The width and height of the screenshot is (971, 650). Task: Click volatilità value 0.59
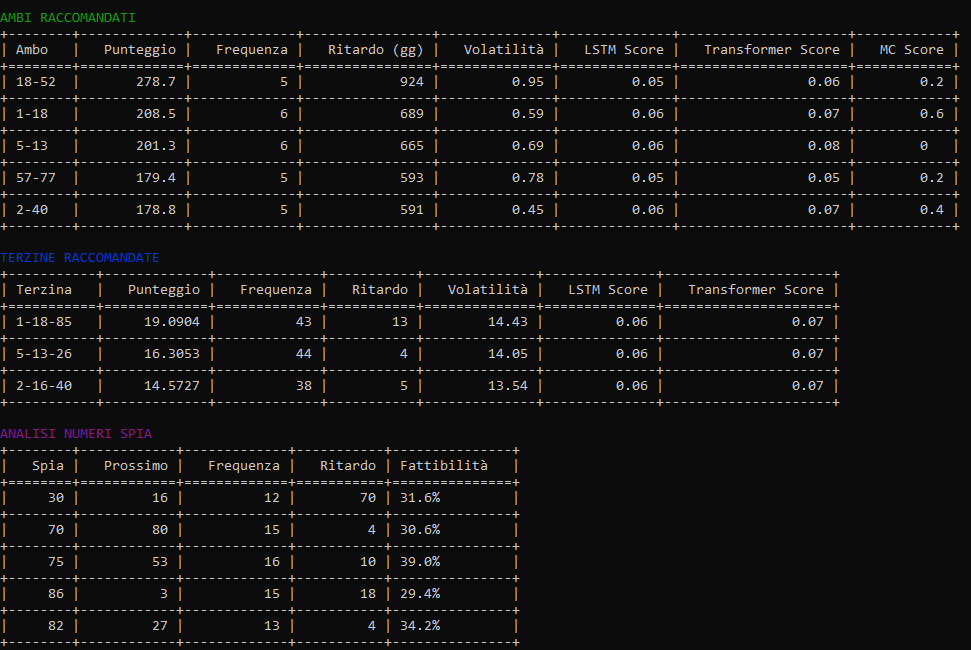[528, 114]
